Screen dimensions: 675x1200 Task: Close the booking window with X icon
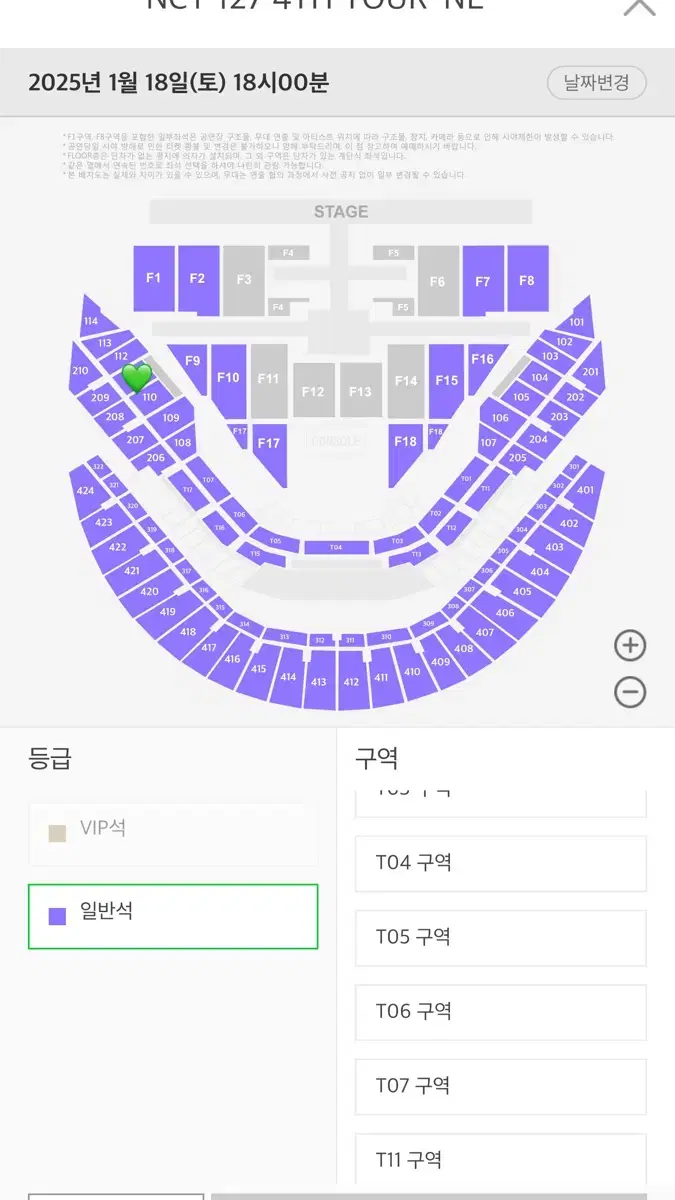click(x=639, y=6)
